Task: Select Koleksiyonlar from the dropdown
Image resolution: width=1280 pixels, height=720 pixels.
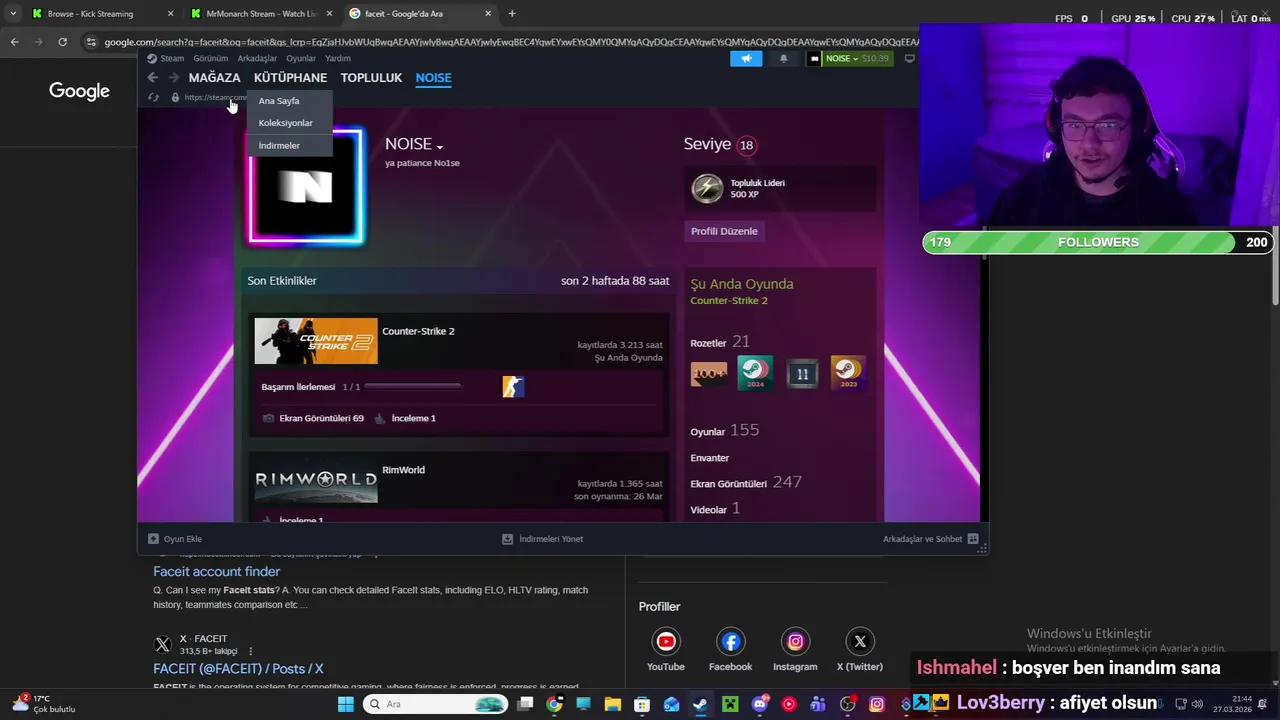Action: click(x=286, y=123)
